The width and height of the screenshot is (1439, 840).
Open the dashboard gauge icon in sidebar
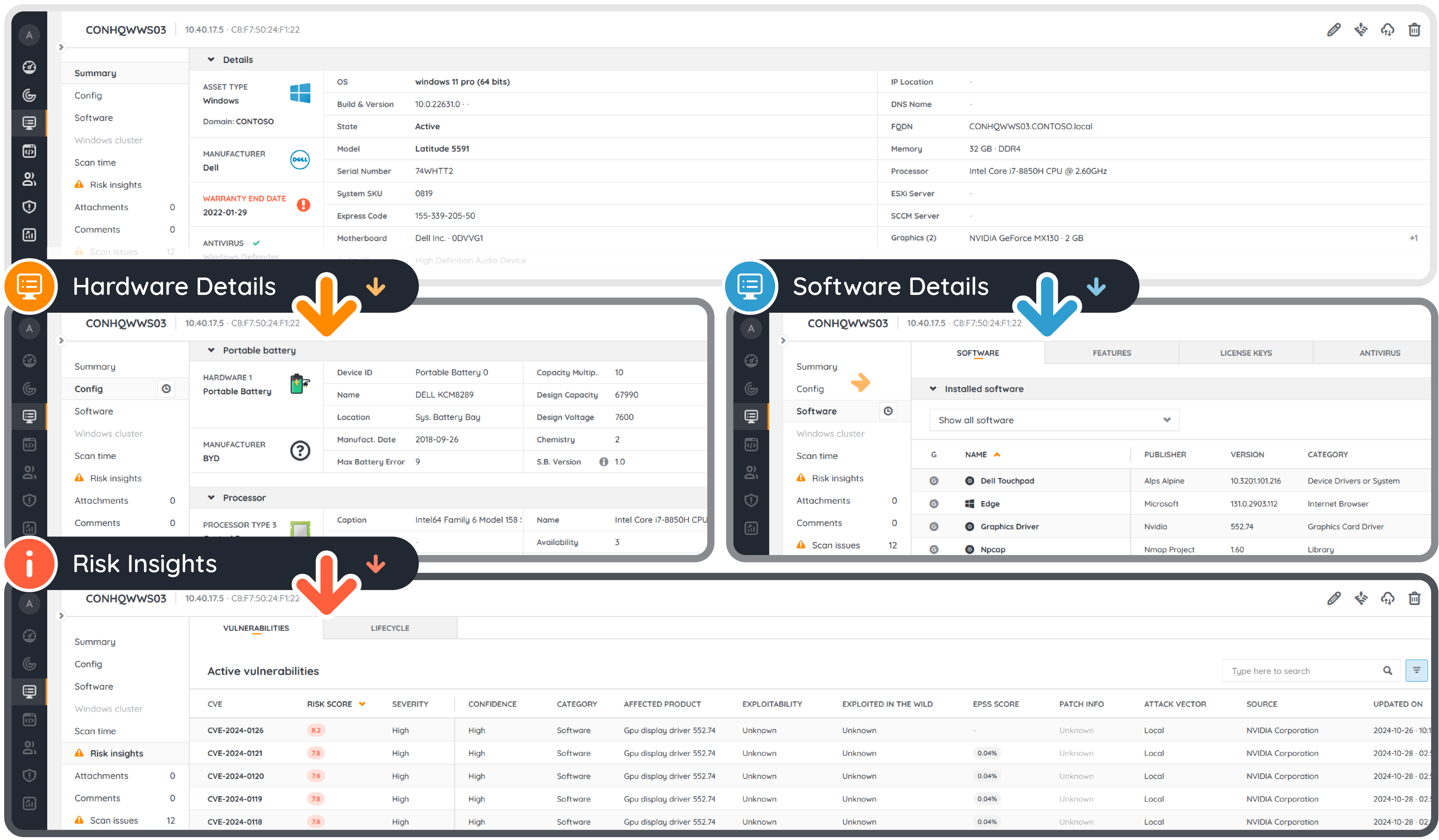click(29, 68)
